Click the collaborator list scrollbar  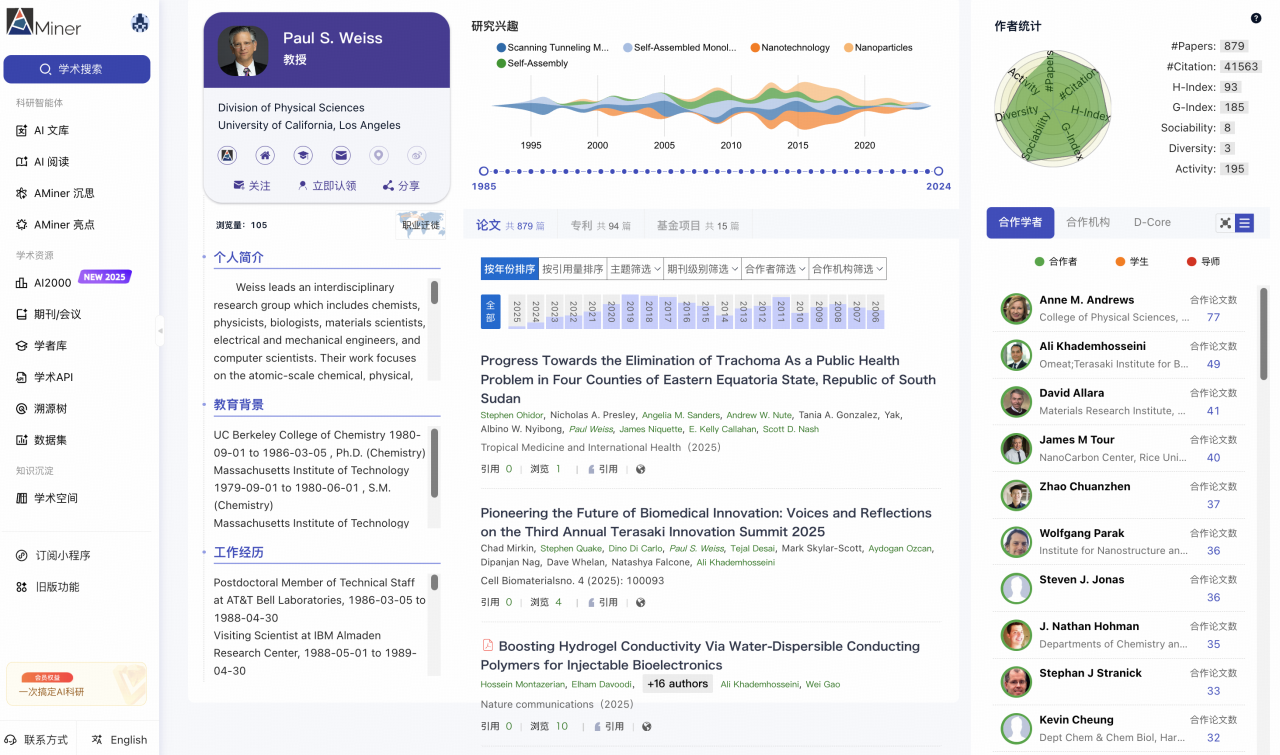pos(1264,334)
